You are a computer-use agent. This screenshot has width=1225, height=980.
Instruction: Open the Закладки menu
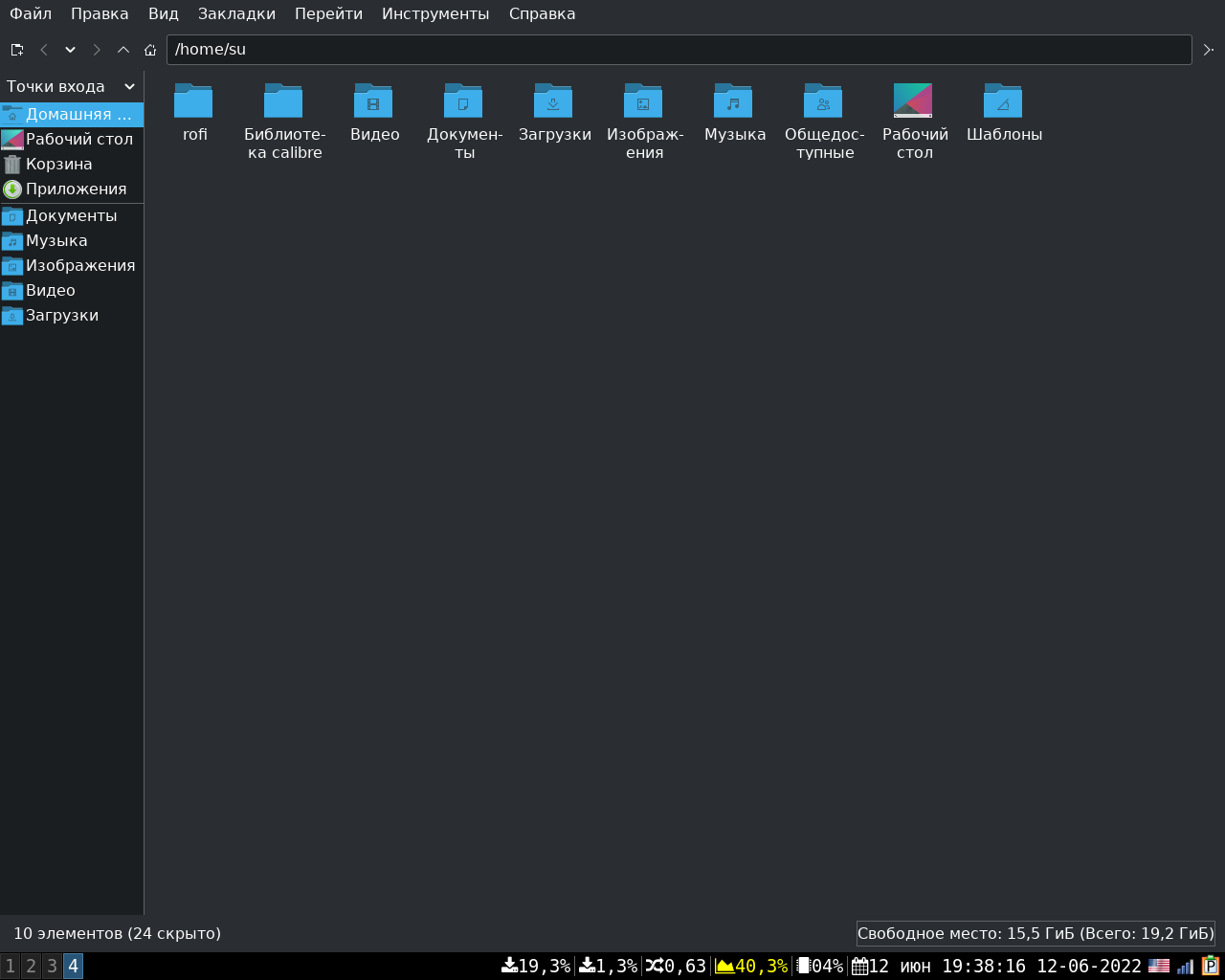pos(236,14)
